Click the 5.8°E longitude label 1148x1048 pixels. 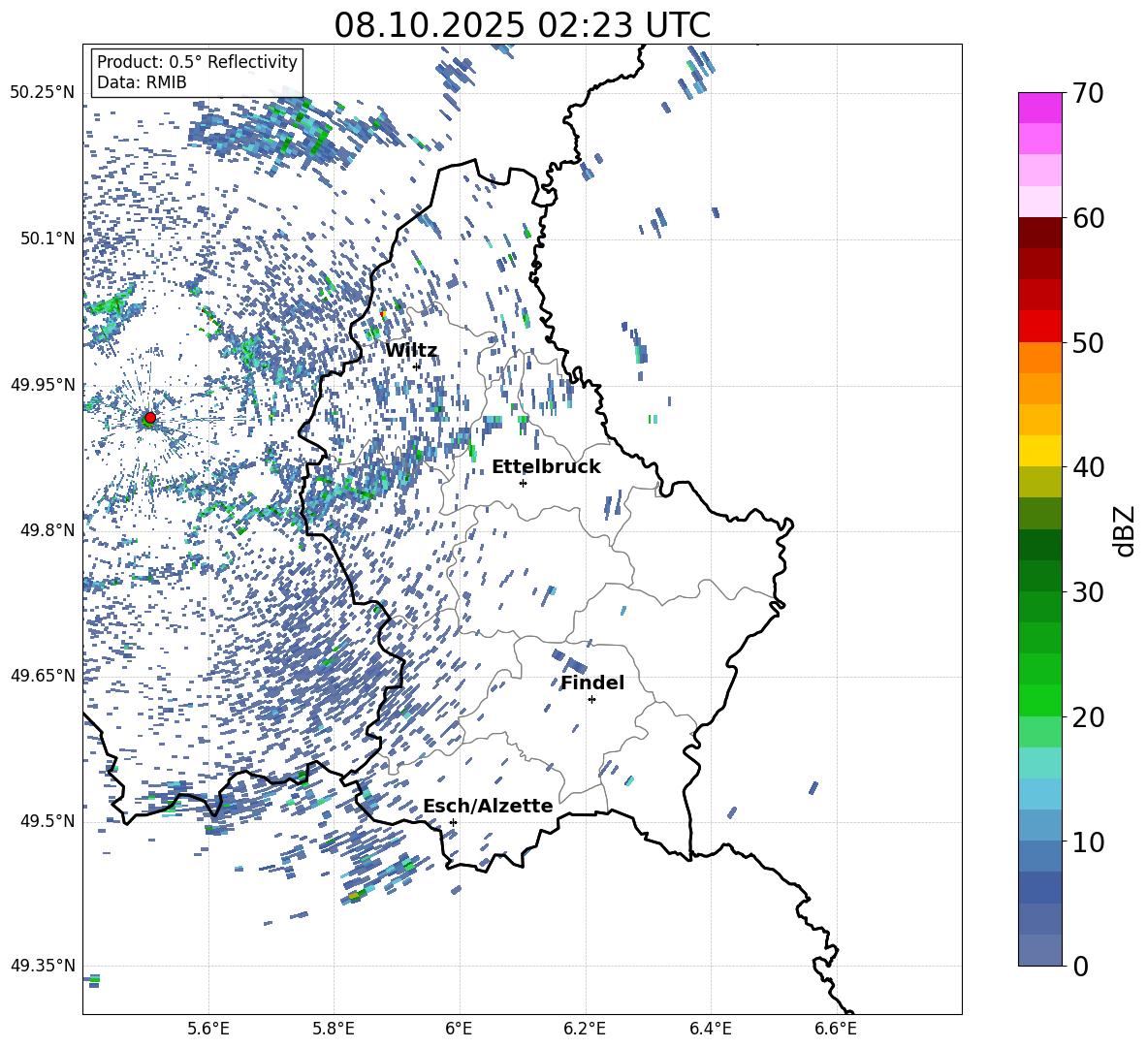point(334,1029)
